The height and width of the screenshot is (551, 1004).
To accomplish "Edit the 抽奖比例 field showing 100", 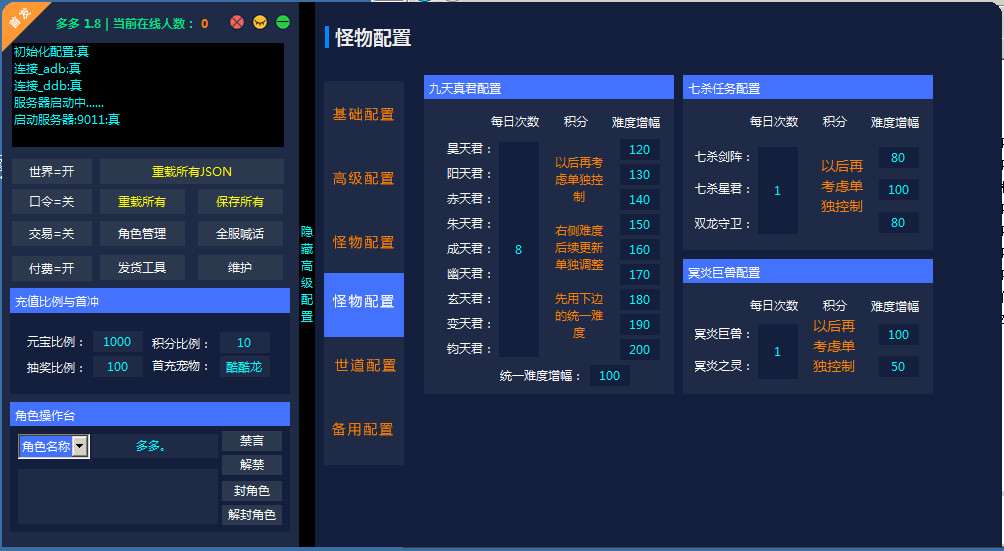I will [117, 367].
